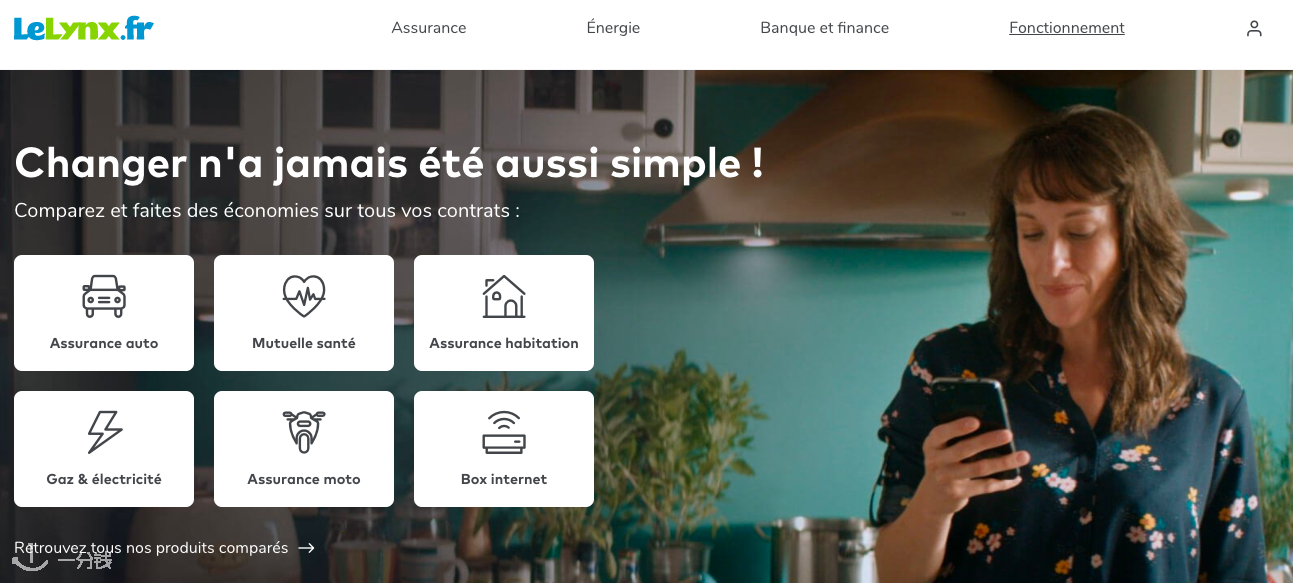Click the arrow next to produits comparés
The height and width of the screenshot is (583, 1293).
(307, 548)
